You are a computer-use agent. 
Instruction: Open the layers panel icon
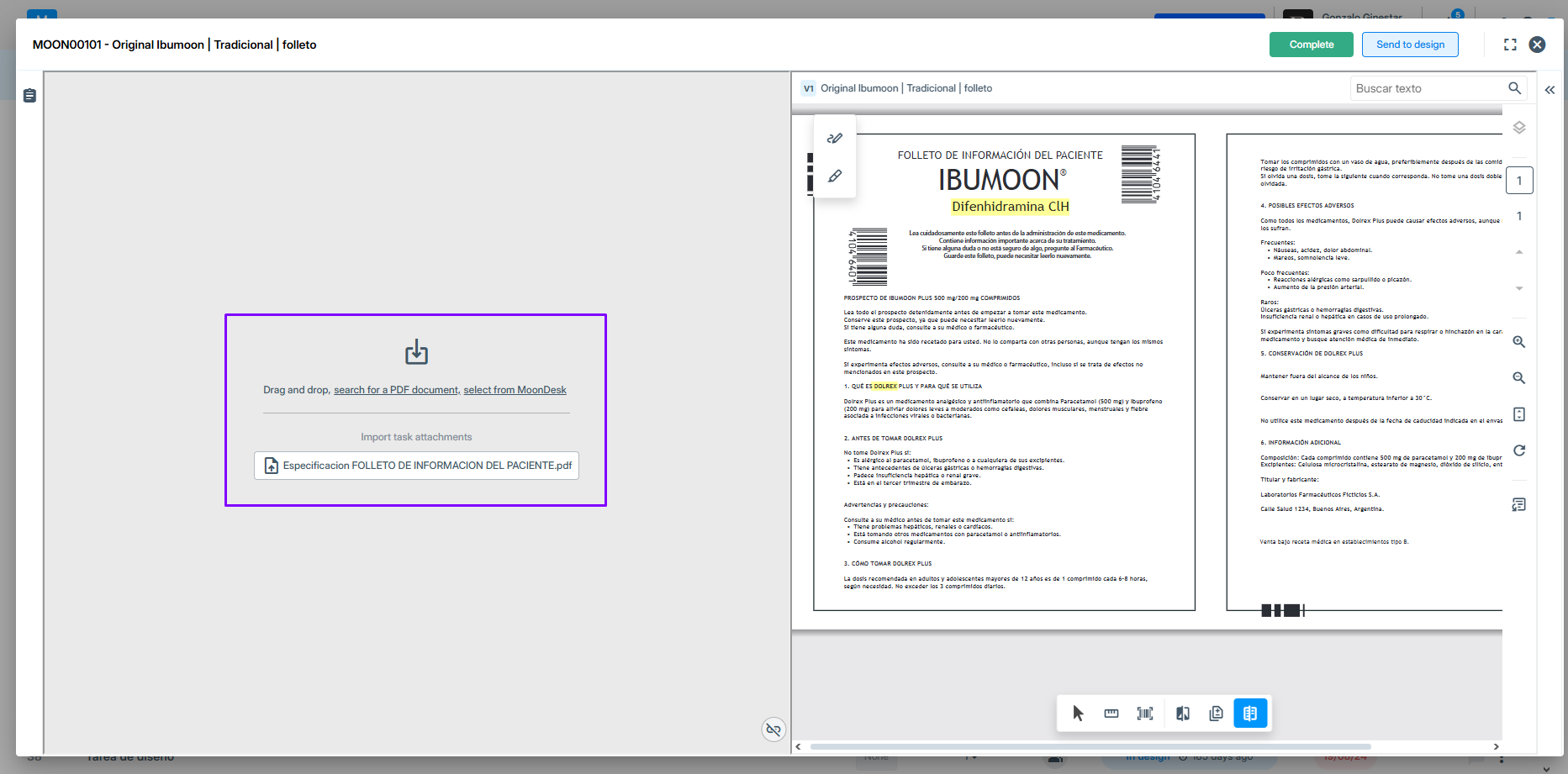(1519, 128)
